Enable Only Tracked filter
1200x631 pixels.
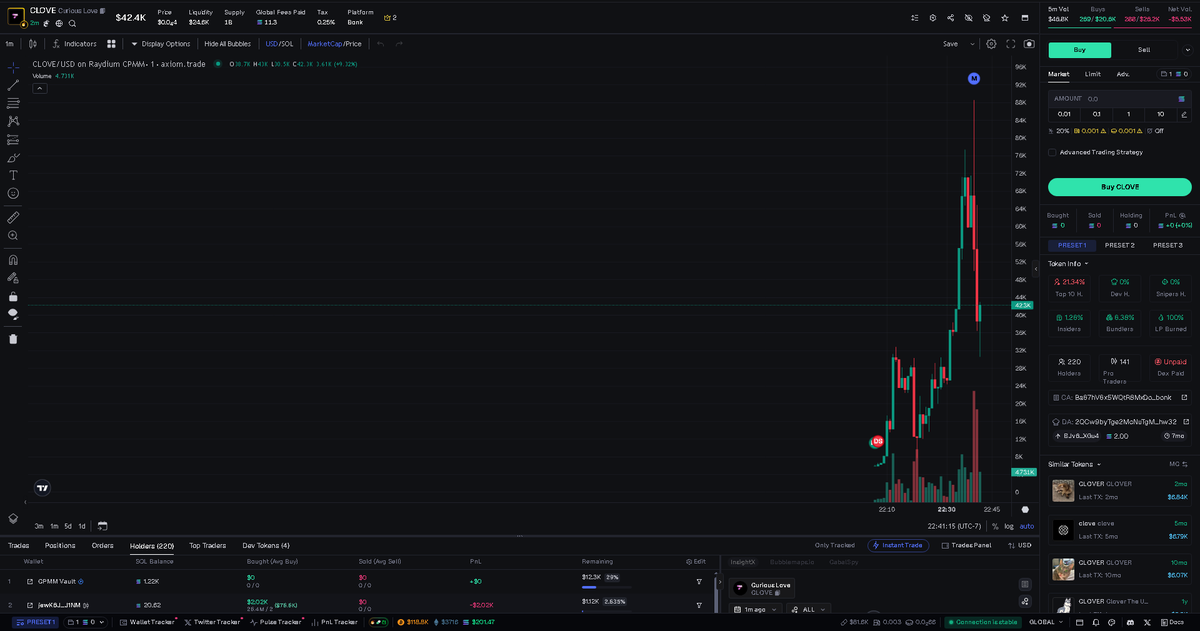(835, 545)
